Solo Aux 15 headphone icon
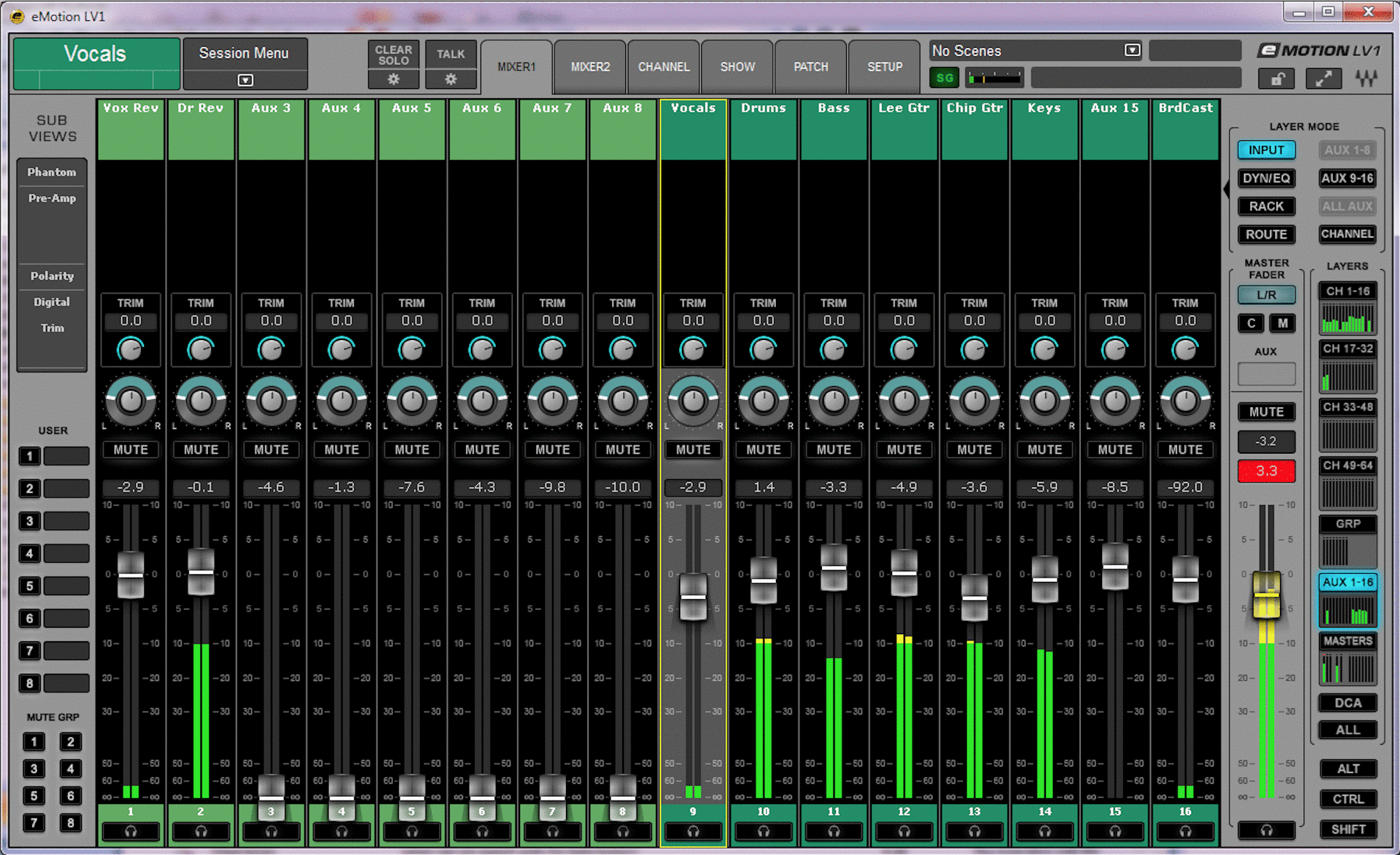Image resolution: width=1400 pixels, height=855 pixels. [1115, 831]
